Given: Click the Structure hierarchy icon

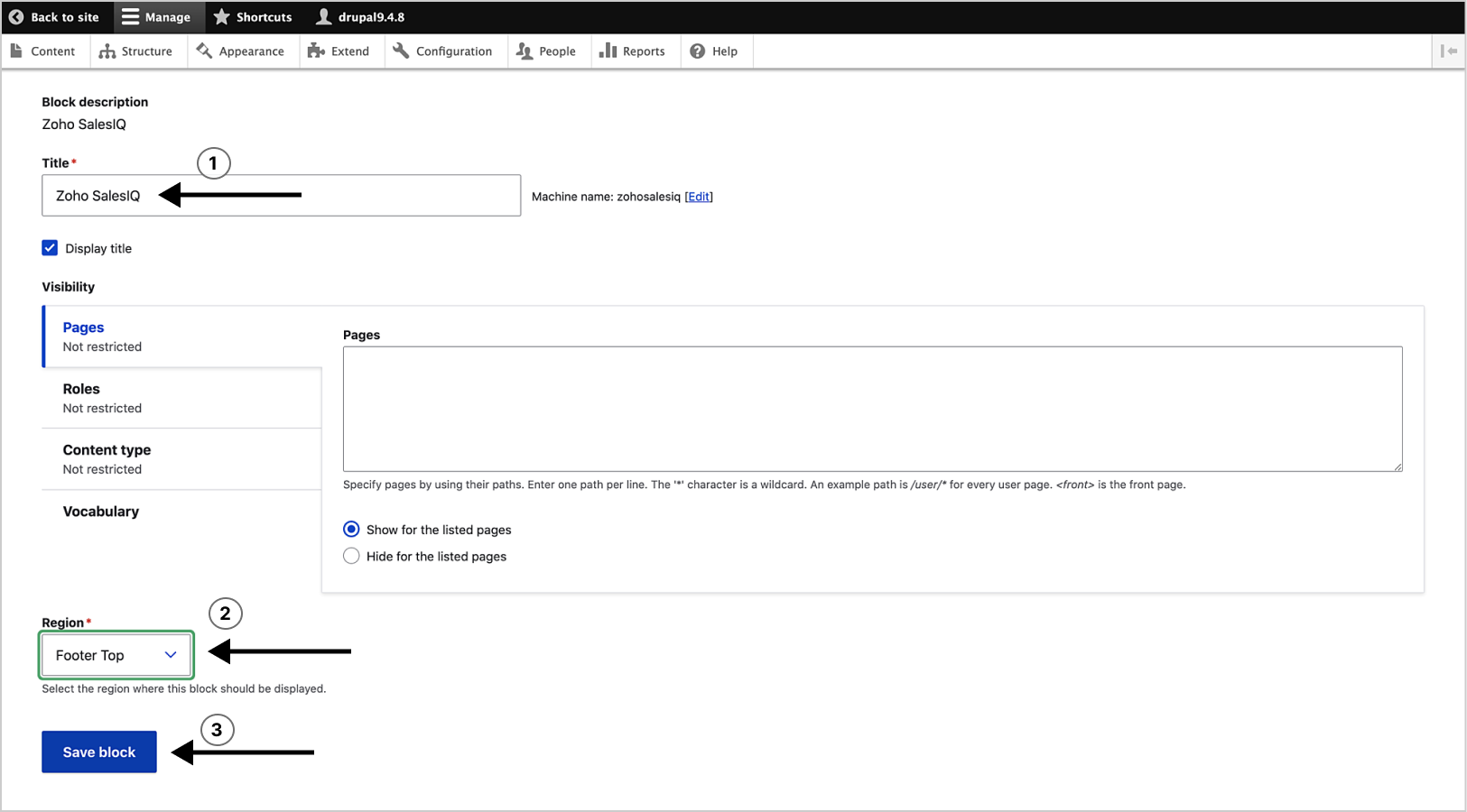Looking at the screenshot, I should coord(107,51).
